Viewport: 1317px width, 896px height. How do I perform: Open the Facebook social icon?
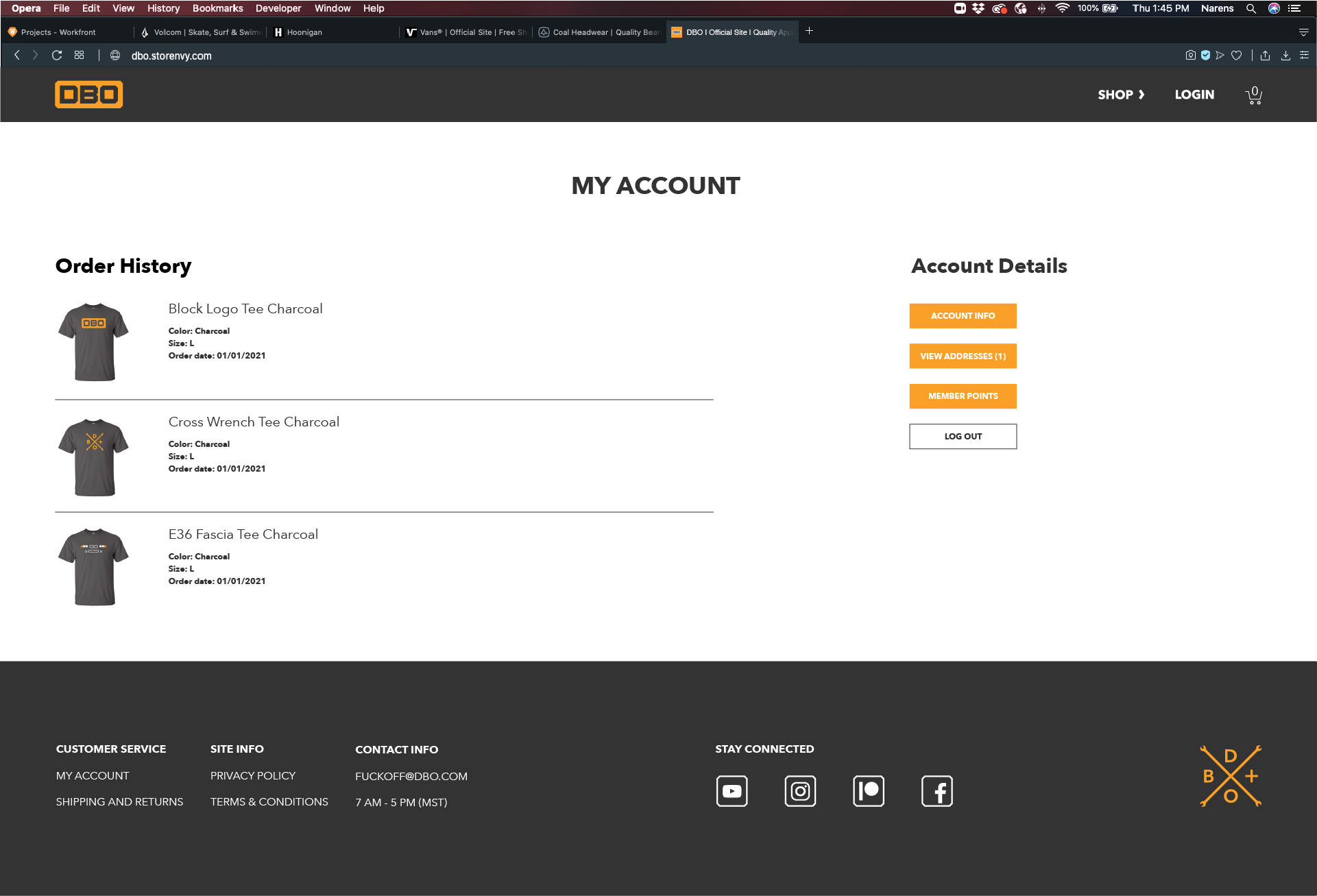(x=937, y=791)
